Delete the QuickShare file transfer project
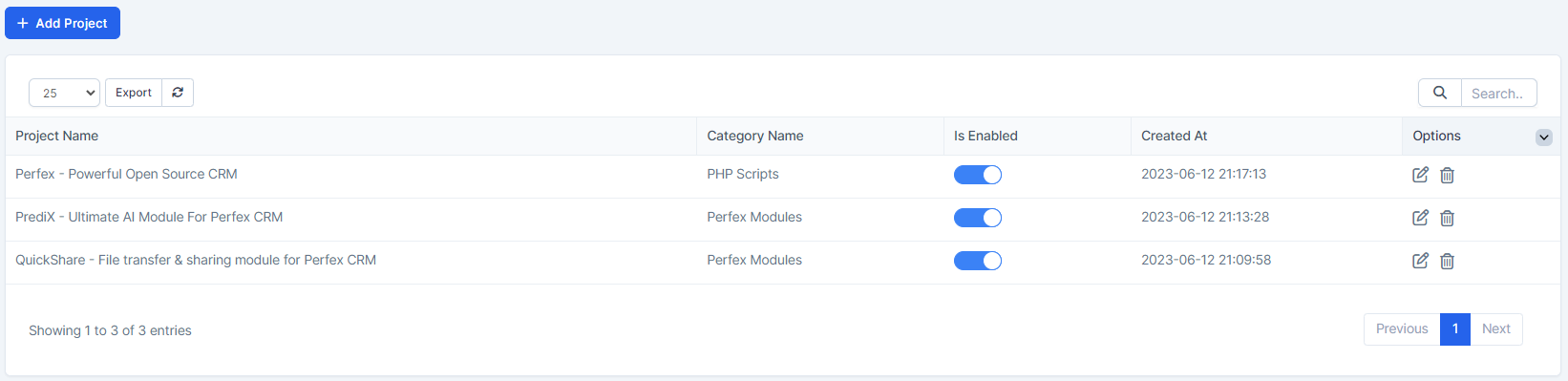The width and height of the screenshot is (1568, 381). click(x=1447, y=261)
